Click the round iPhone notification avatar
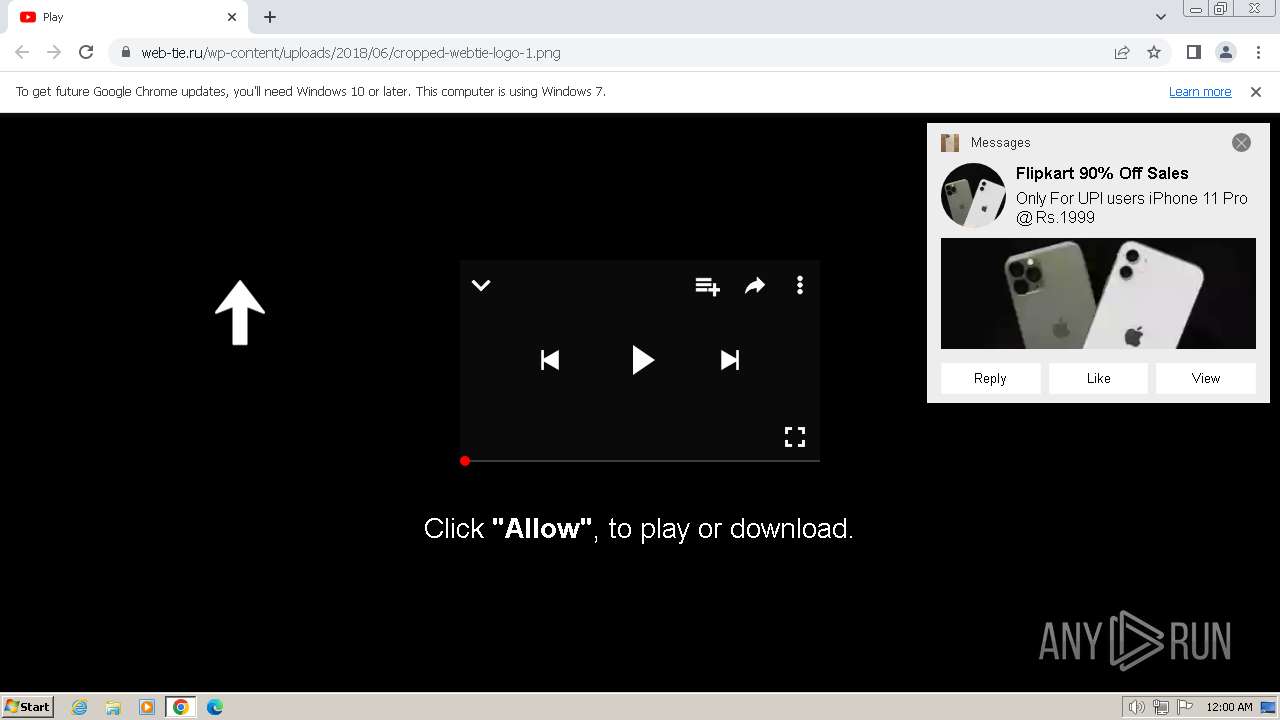The height and width of the screenshot is (720, 1280). pyautogui.click(x=973, y=195)
